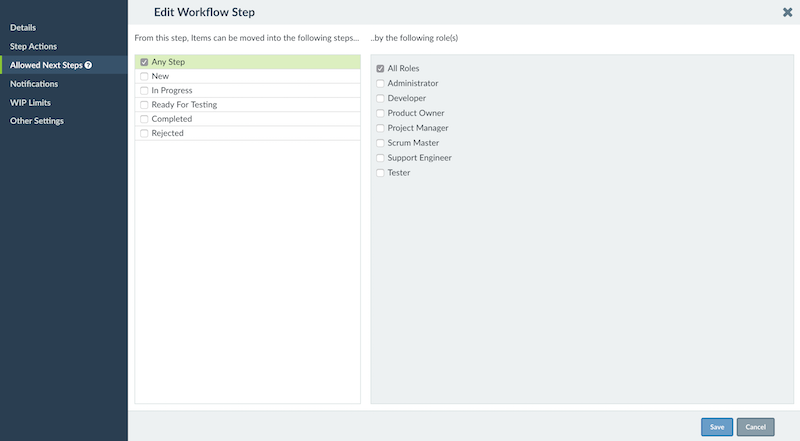Check the New step checkbox
Screen dimensions: 800x441
tap(144, 76)
